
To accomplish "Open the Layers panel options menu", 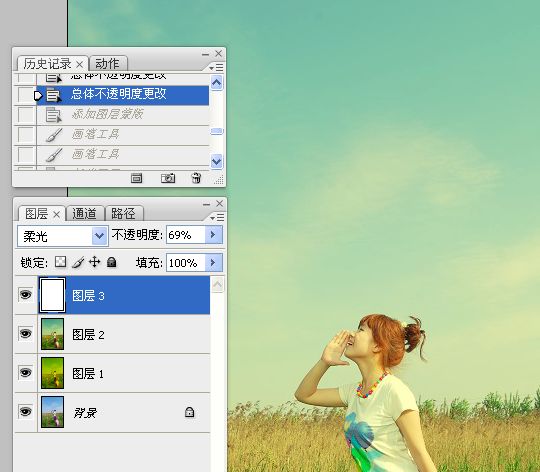I will [x=217, y=218].
